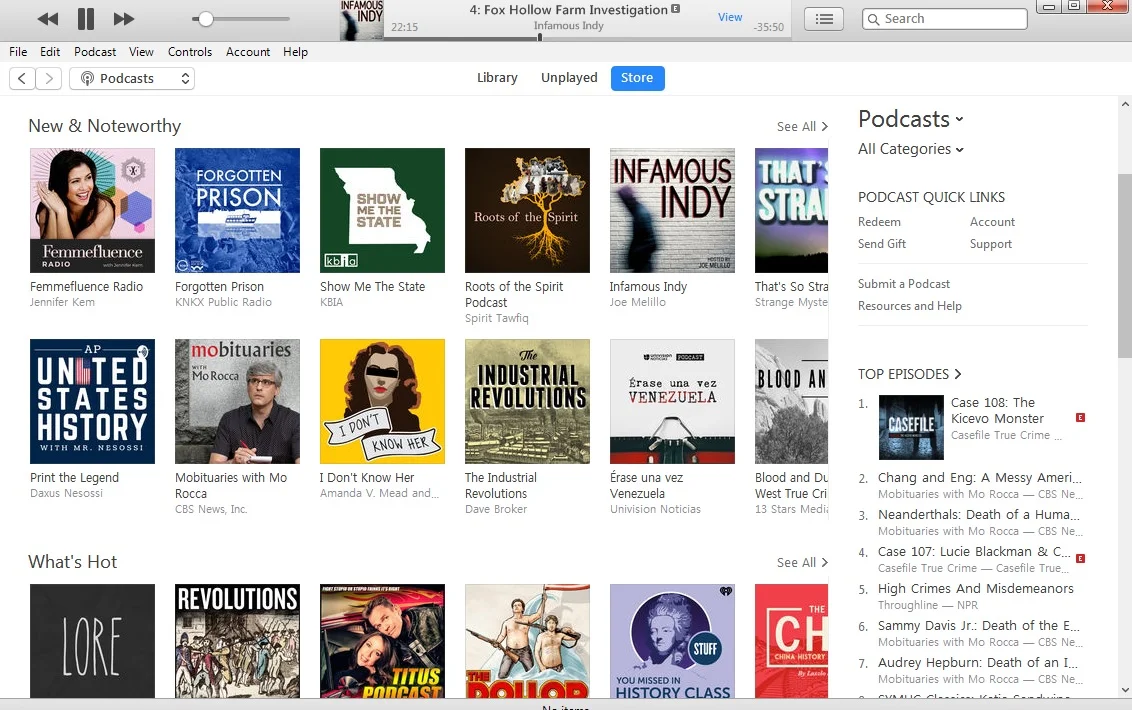This screenshot has width=1132, height=710.
Task: Open High Crimes And Misdemeanors episode
Action: (x=975, y=588)
